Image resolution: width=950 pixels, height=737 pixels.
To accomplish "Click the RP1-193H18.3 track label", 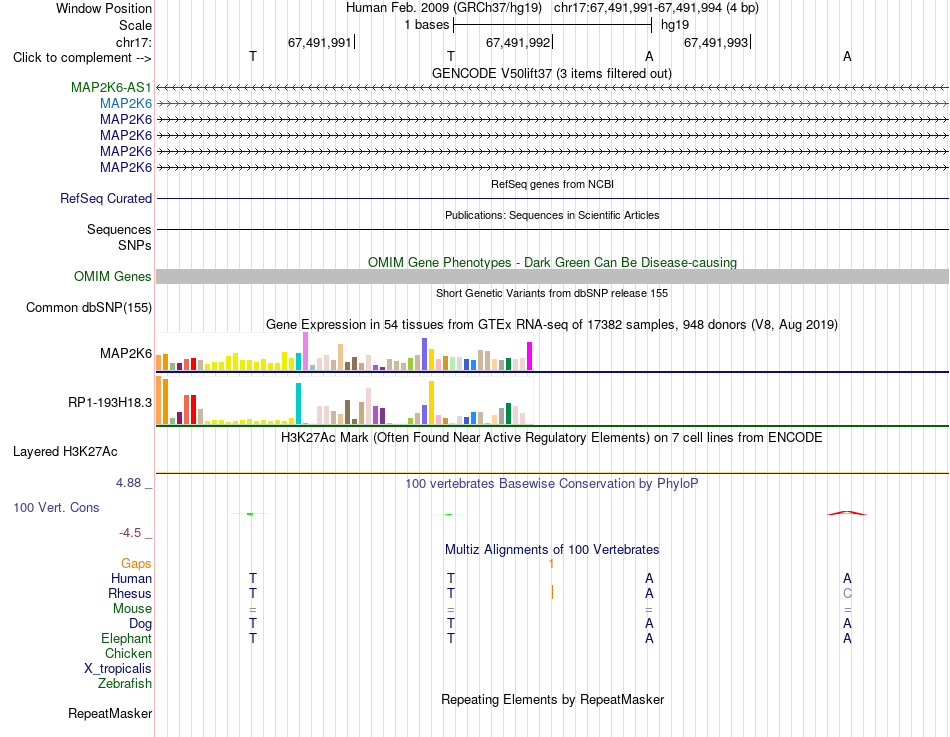I will 110,402.
